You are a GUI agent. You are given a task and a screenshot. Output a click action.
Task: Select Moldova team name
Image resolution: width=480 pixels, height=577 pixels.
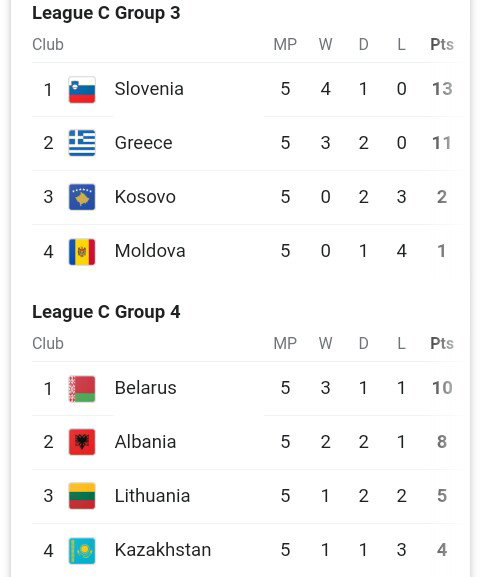pos(150,251)
